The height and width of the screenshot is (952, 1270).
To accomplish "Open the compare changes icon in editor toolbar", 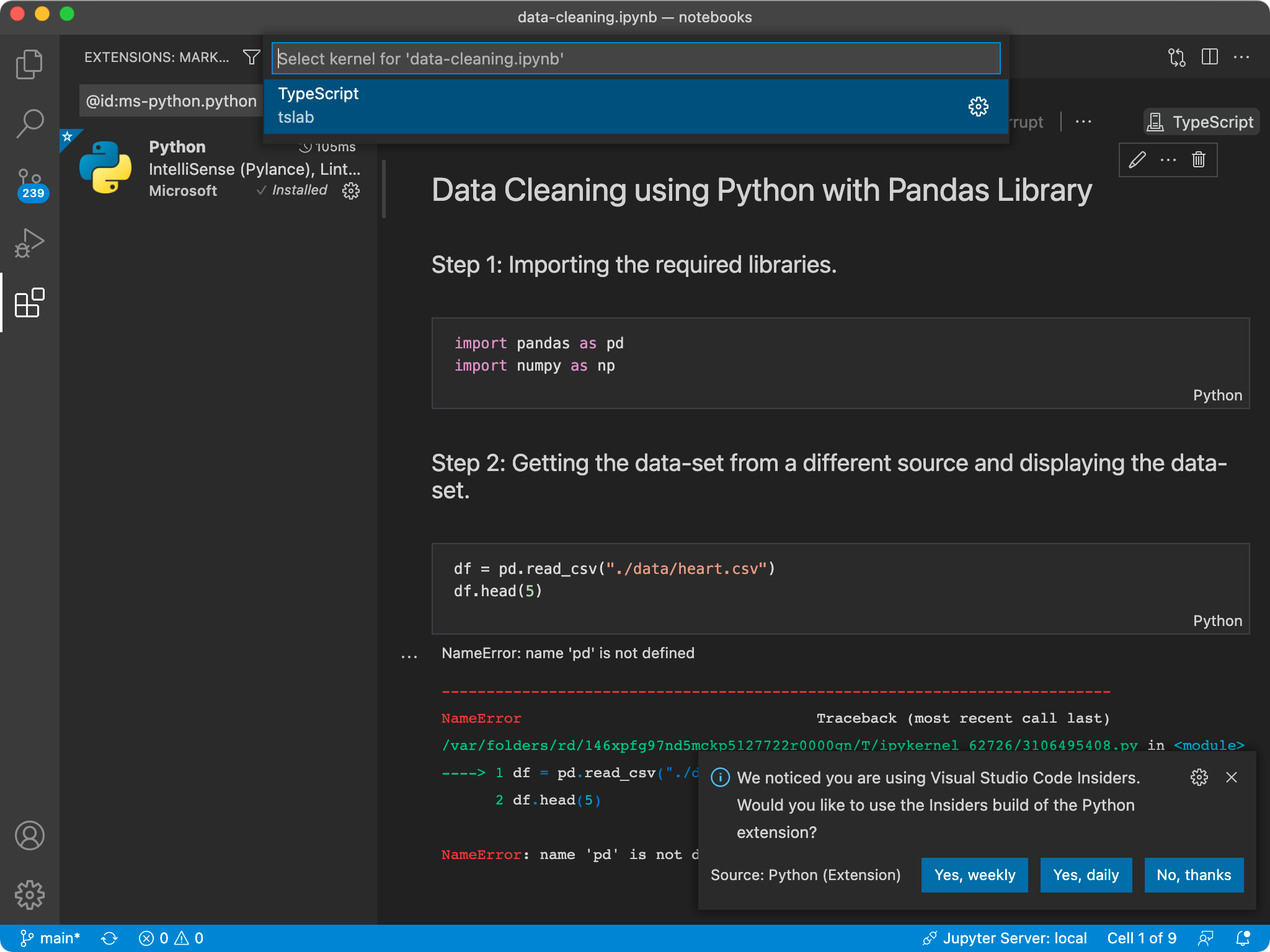I will coord(1176,57).
